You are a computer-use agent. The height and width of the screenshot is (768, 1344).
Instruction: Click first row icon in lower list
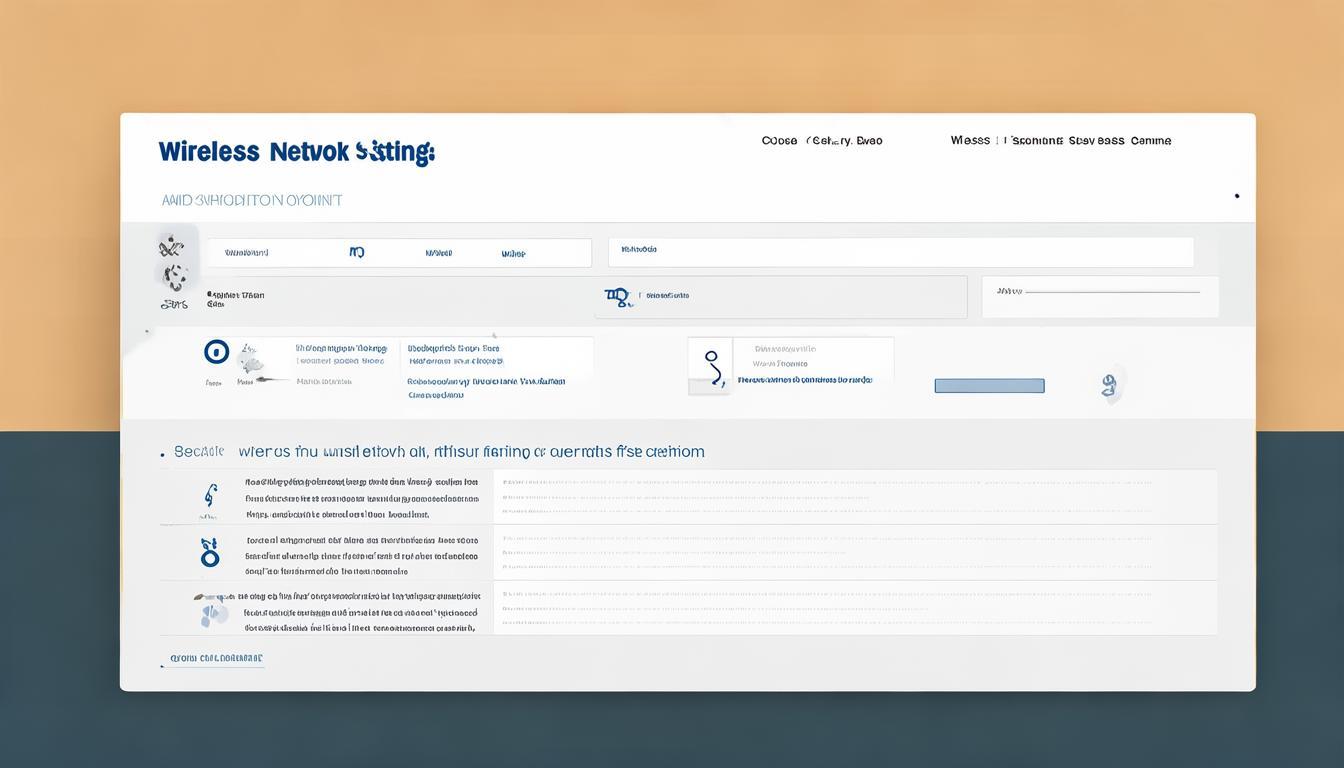pos(210,495)
